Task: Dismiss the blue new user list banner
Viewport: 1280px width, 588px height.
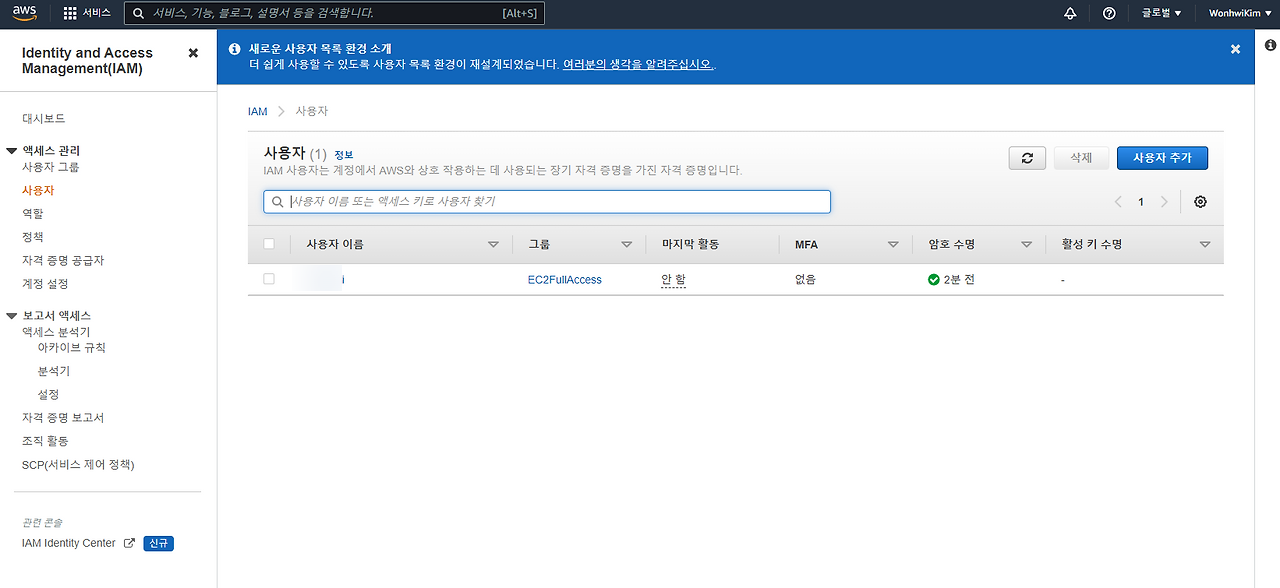Action: pyautogui.click(x=1235, y=49)
